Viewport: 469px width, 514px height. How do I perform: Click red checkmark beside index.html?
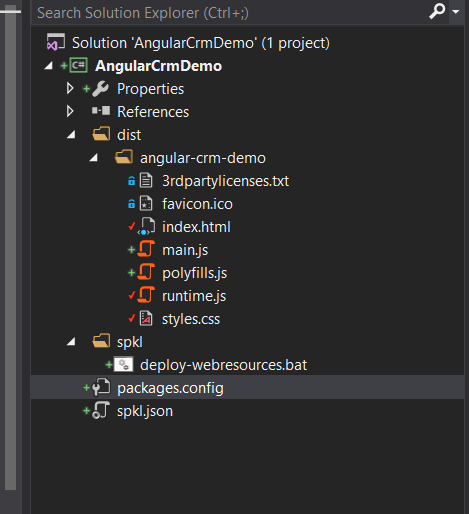[132, 226]
